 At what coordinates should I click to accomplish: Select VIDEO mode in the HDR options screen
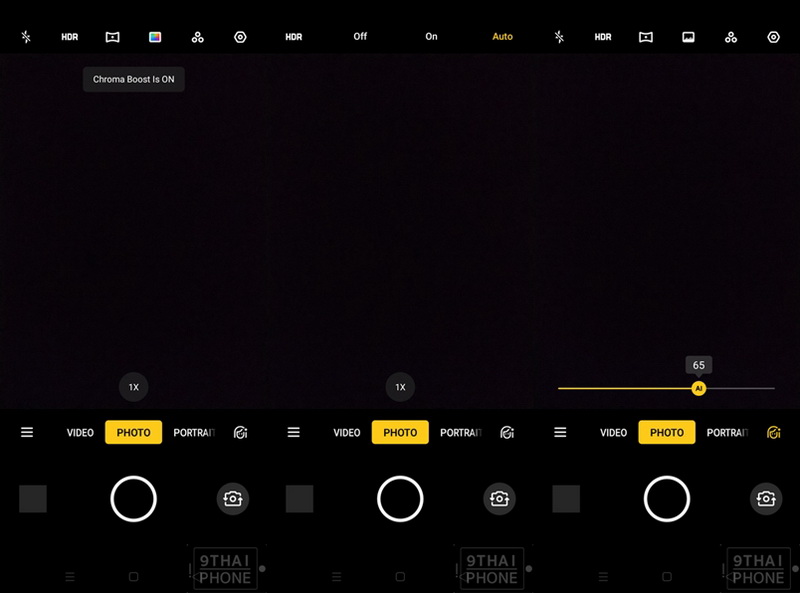347,432
